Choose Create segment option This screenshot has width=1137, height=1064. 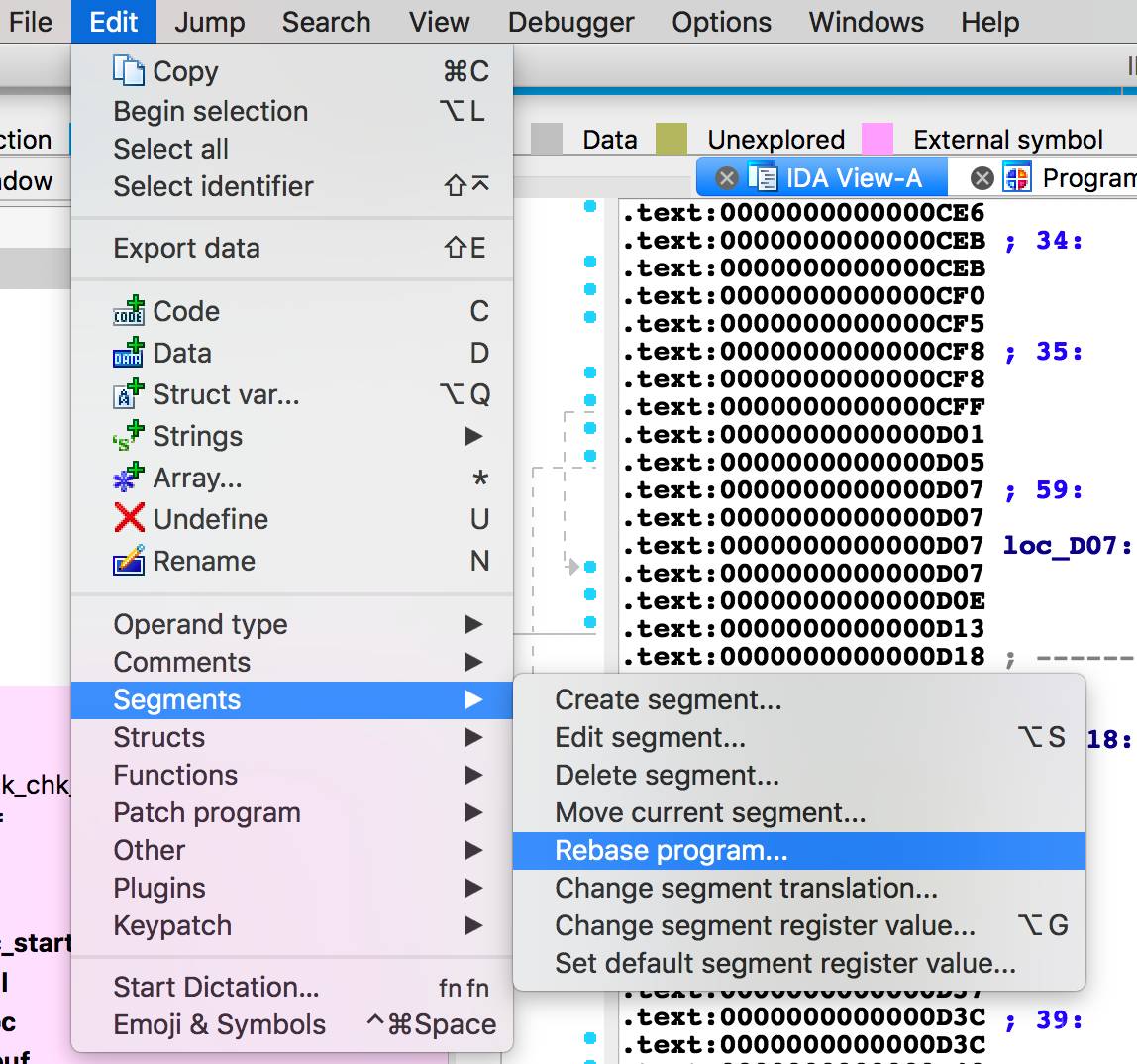click(669, 699)
